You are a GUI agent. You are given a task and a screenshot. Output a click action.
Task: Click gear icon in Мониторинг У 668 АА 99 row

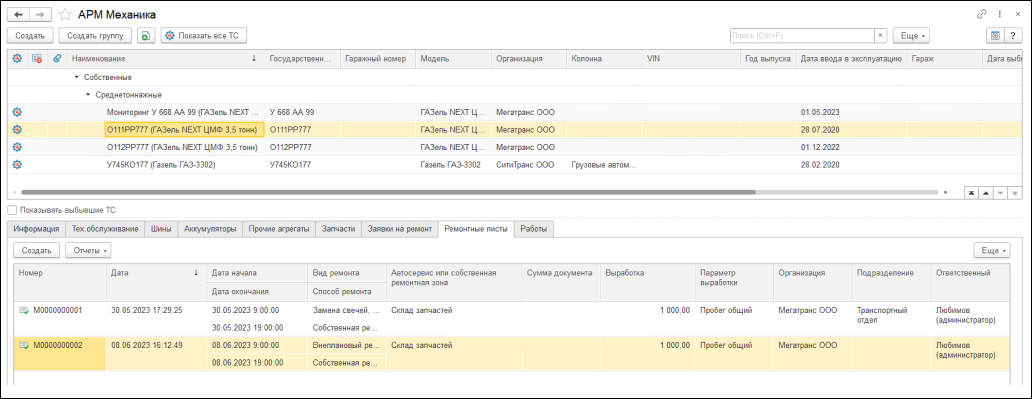click(17, 112)
